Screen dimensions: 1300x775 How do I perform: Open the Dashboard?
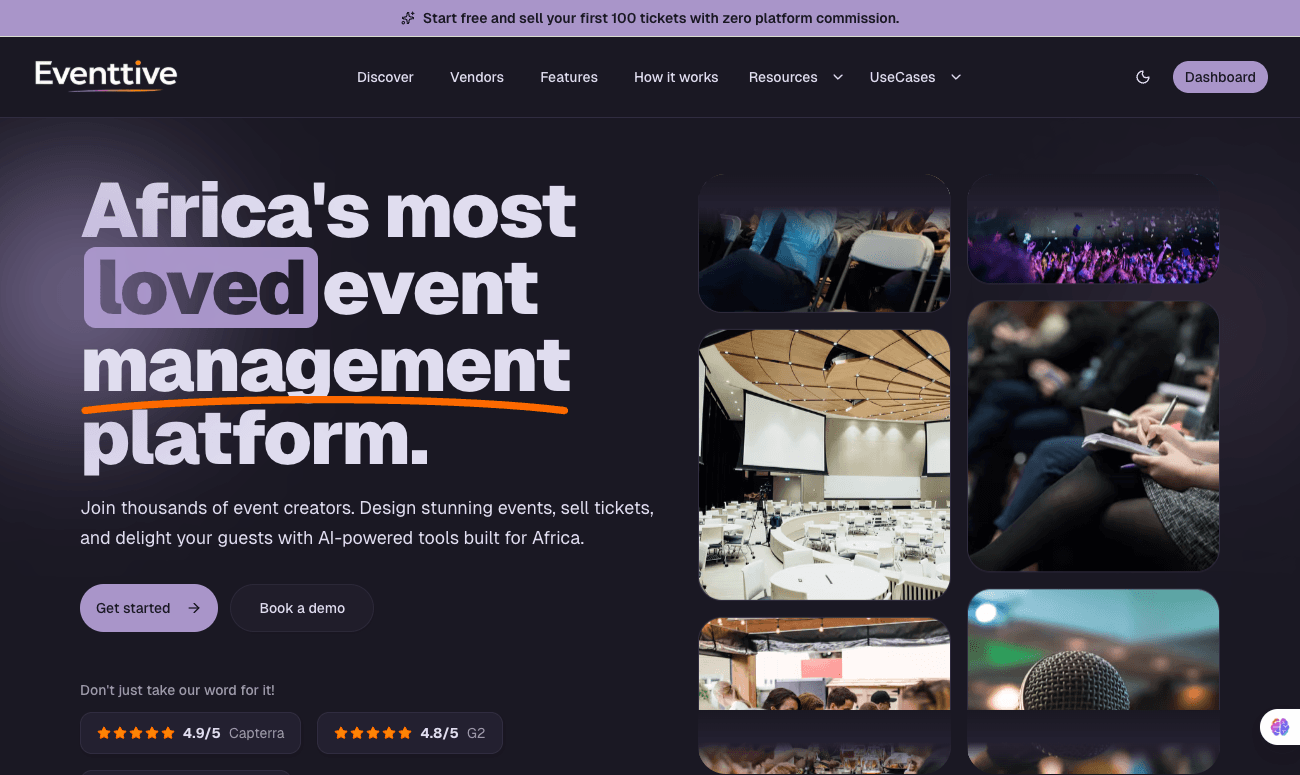point(1220,76)
